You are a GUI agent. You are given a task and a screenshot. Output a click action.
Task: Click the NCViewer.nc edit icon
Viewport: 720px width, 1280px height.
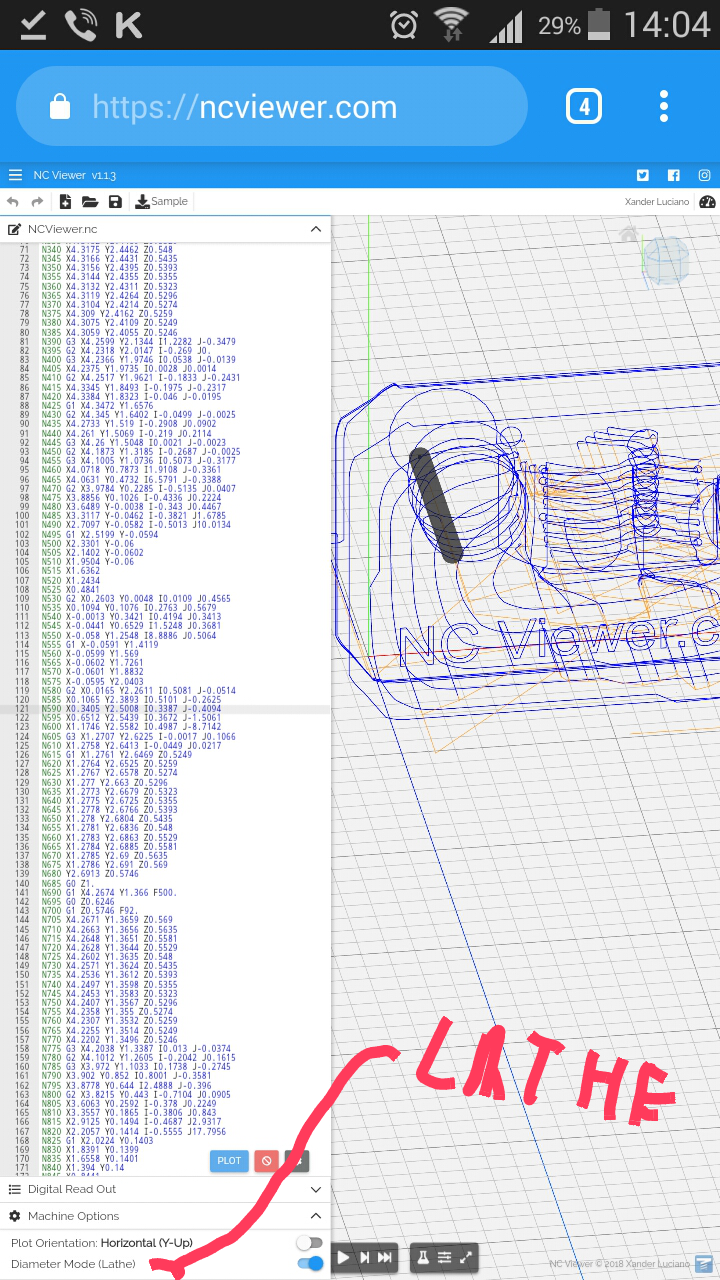point(15,229)
